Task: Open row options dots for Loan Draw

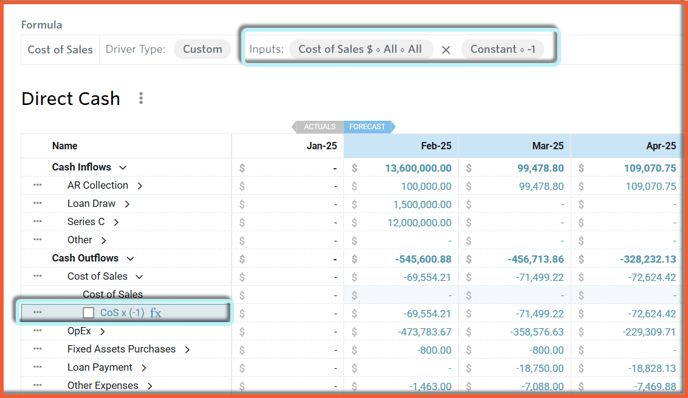Action: (x=38, y=204)
